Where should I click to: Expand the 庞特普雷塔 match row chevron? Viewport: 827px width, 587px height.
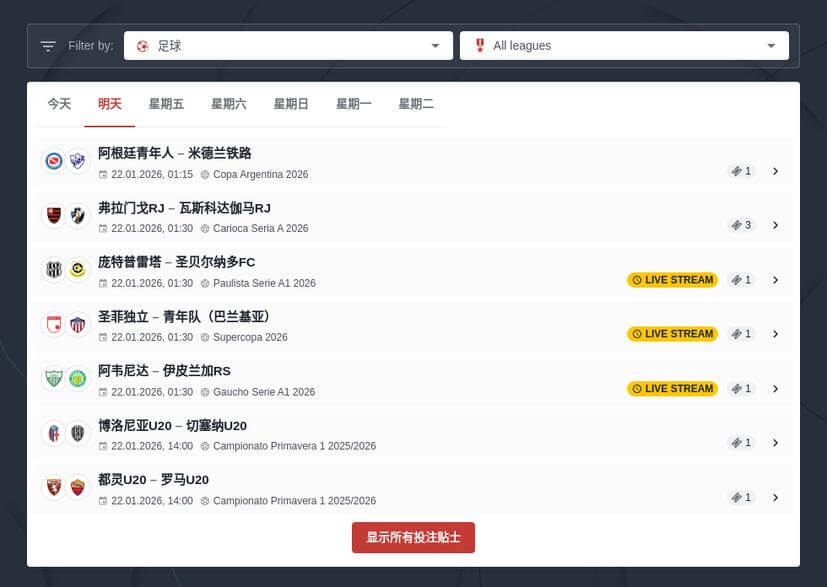pos(776,280)
